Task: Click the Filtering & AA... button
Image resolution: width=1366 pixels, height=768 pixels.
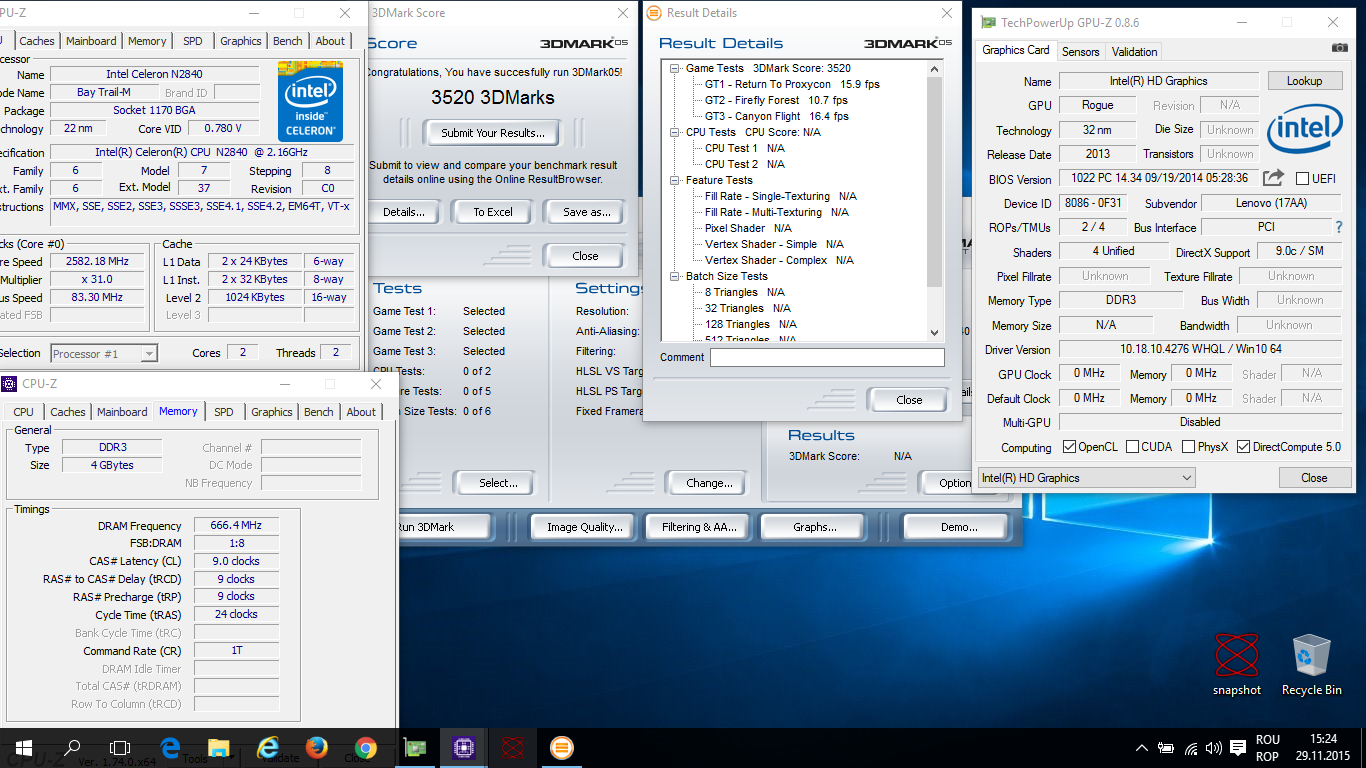Action: pos(699,527)
